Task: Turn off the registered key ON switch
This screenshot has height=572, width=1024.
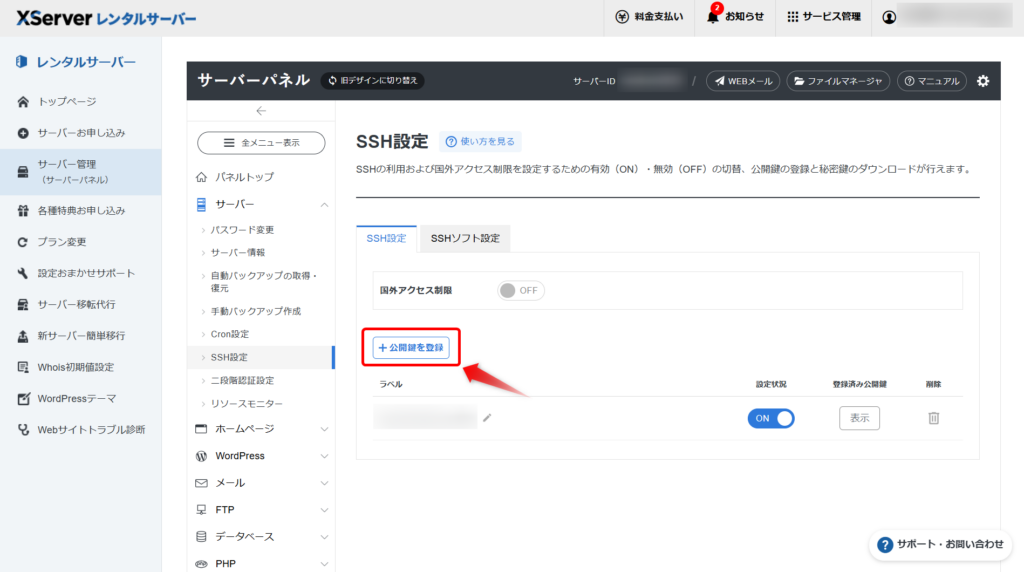Action: point(770,418)
